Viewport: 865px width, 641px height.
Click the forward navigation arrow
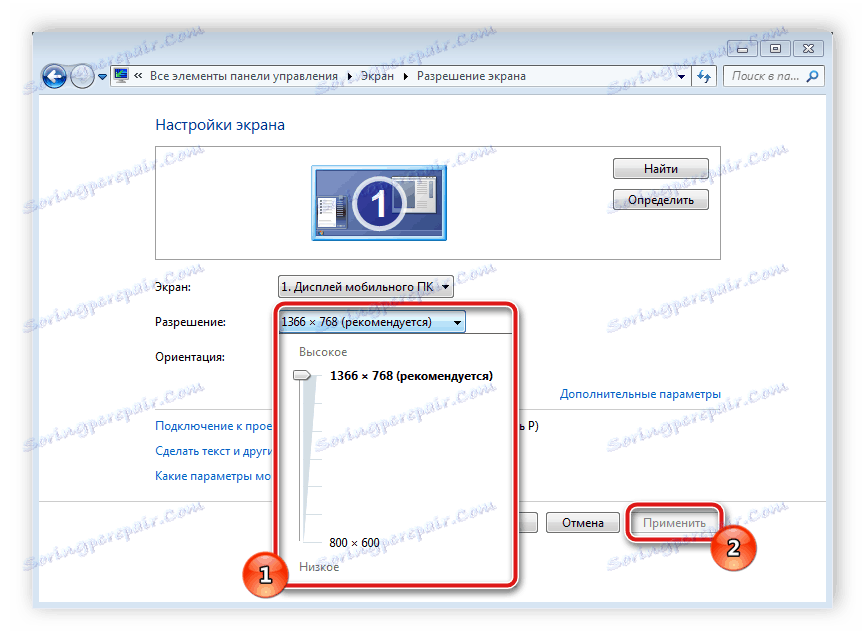(x=82, y=76)
